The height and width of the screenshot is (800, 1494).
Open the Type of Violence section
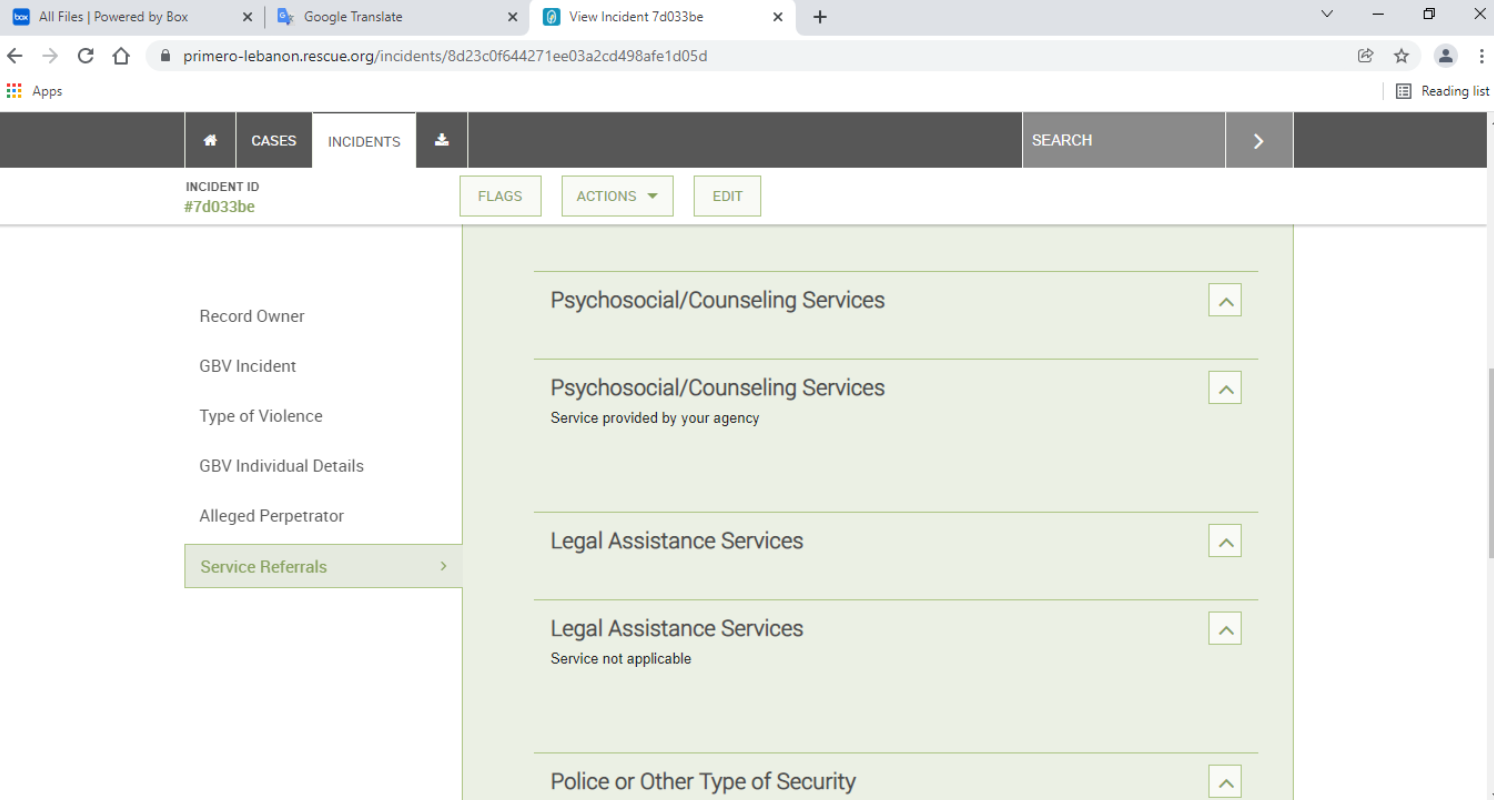pyautogui.click(x=261, y=416)
